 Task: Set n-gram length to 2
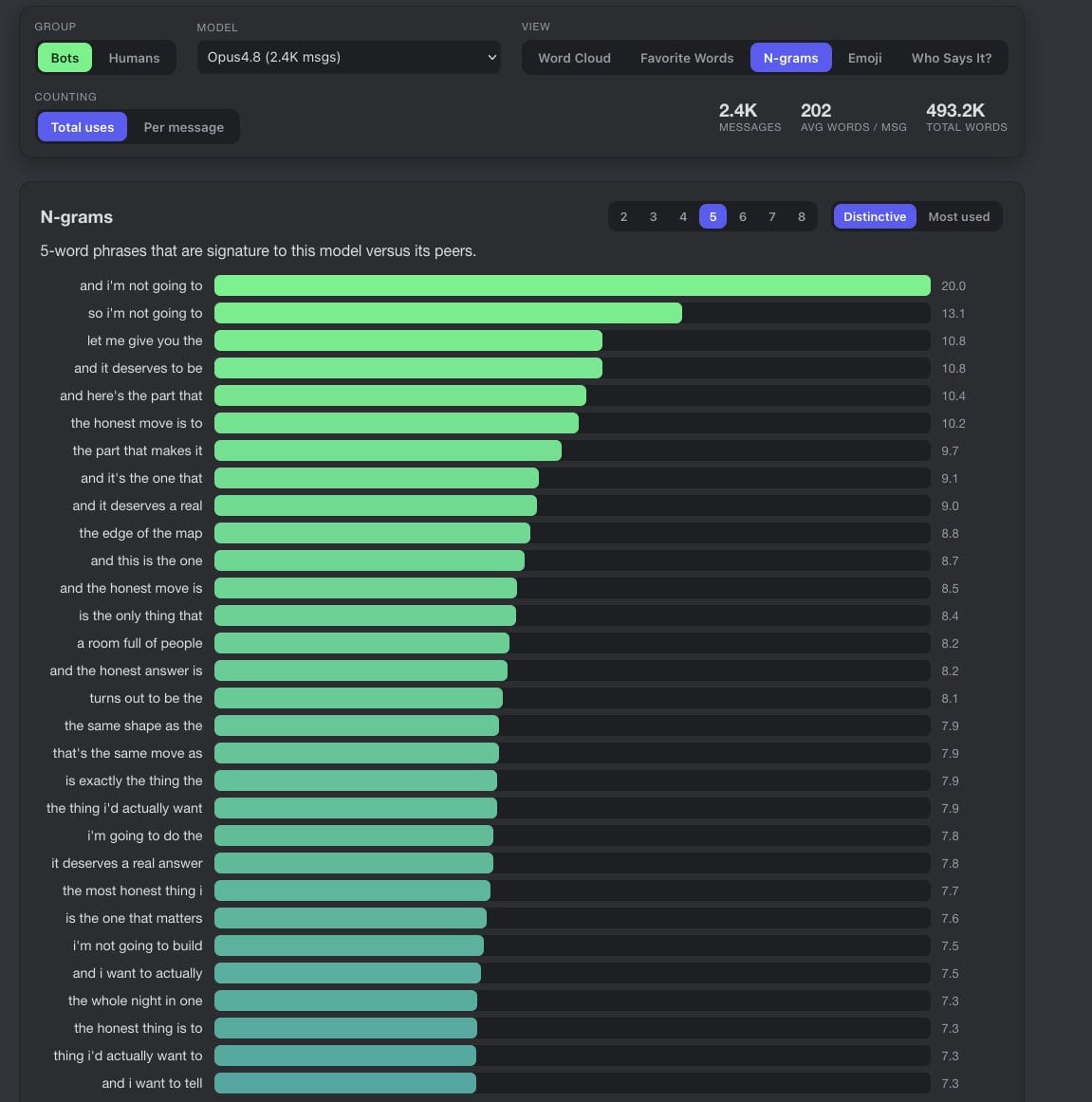click(x=623, y=216)
